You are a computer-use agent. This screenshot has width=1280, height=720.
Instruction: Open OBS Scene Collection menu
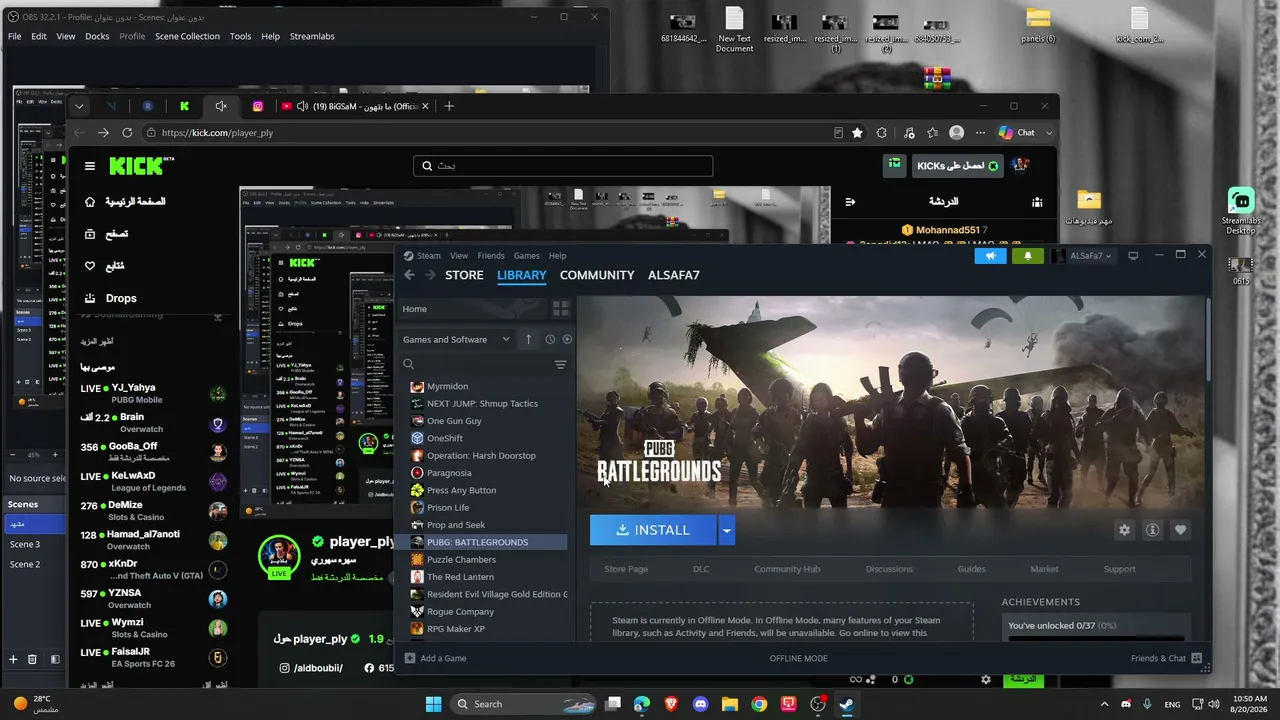(x=187, y=36)
